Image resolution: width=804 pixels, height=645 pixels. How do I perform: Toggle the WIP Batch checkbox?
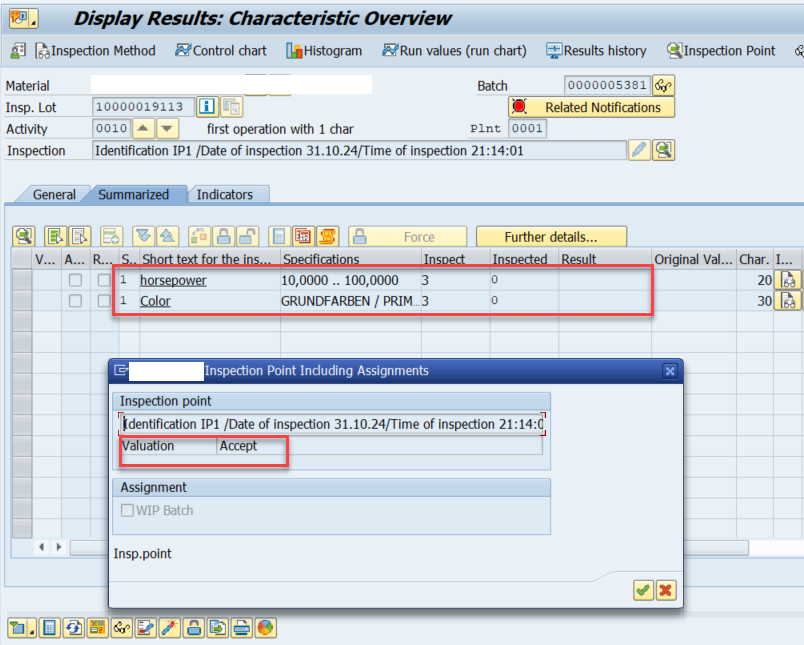(x=127, y=510)
